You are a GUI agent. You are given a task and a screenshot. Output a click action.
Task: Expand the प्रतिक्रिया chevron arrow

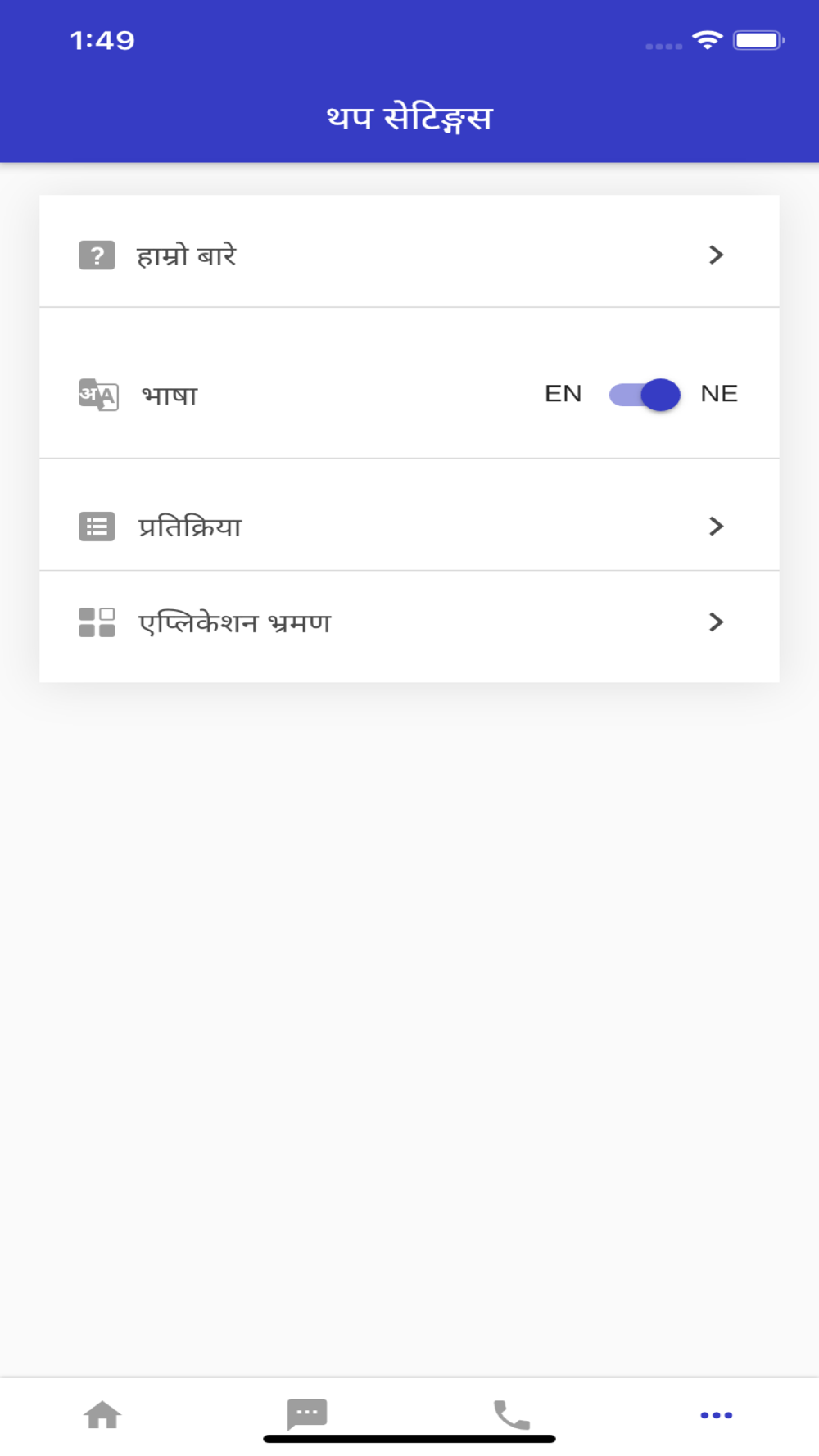point(717,526)
